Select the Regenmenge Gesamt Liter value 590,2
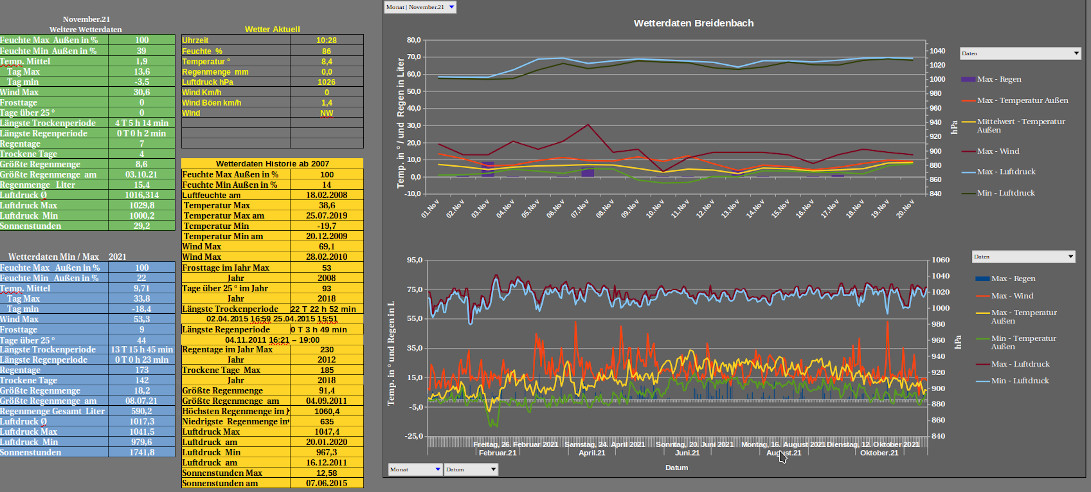Image resolution: width=1091 pixels, height=492 pixels. pyautogui.click(x=142, y=411)
